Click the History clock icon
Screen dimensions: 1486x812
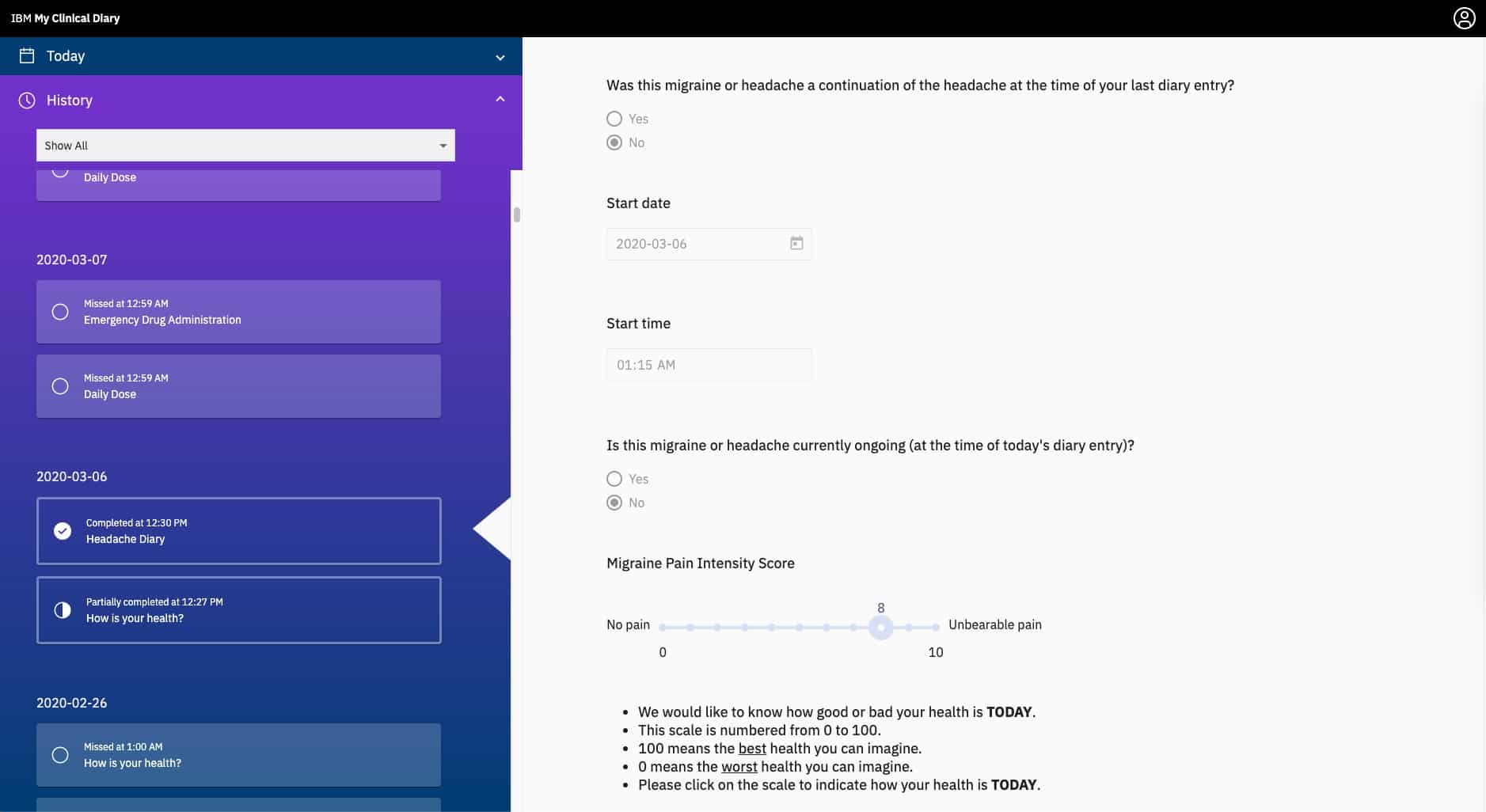tap(27, 101)
